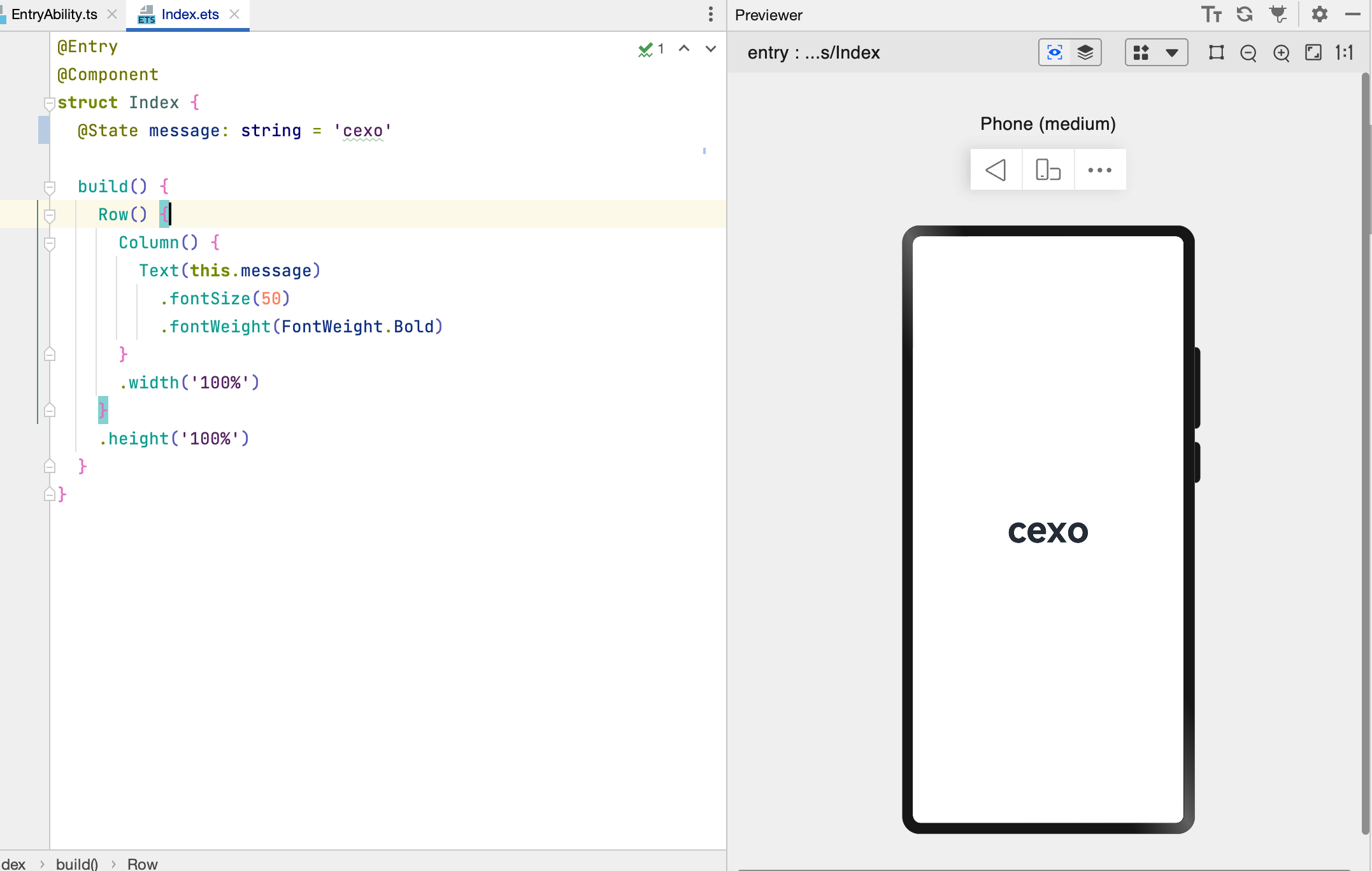Toggle the inspector eye-focus mode
1372x871 pixels.
coord(1055,52)
